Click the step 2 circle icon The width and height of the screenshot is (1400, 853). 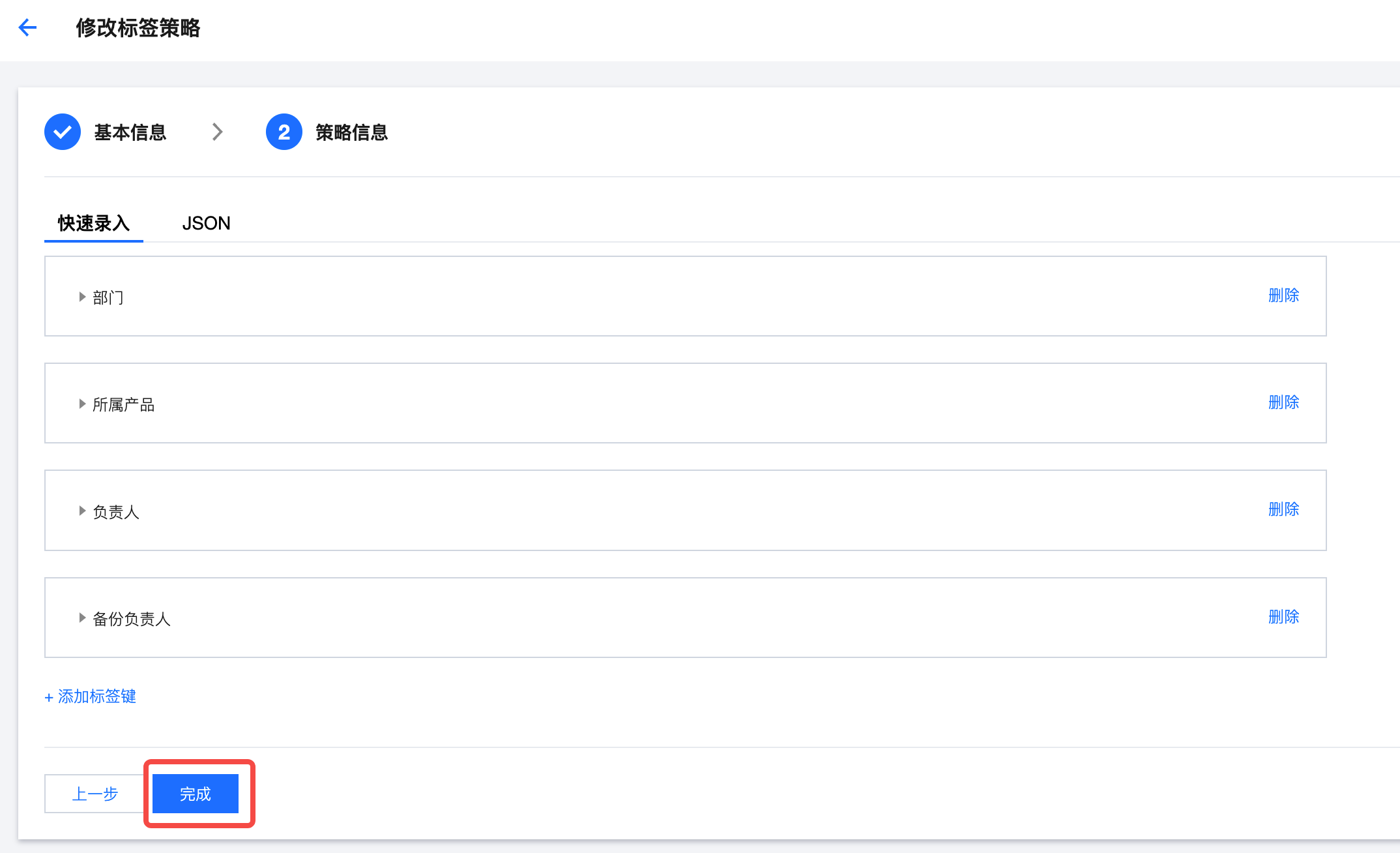(x=284, y=132)
